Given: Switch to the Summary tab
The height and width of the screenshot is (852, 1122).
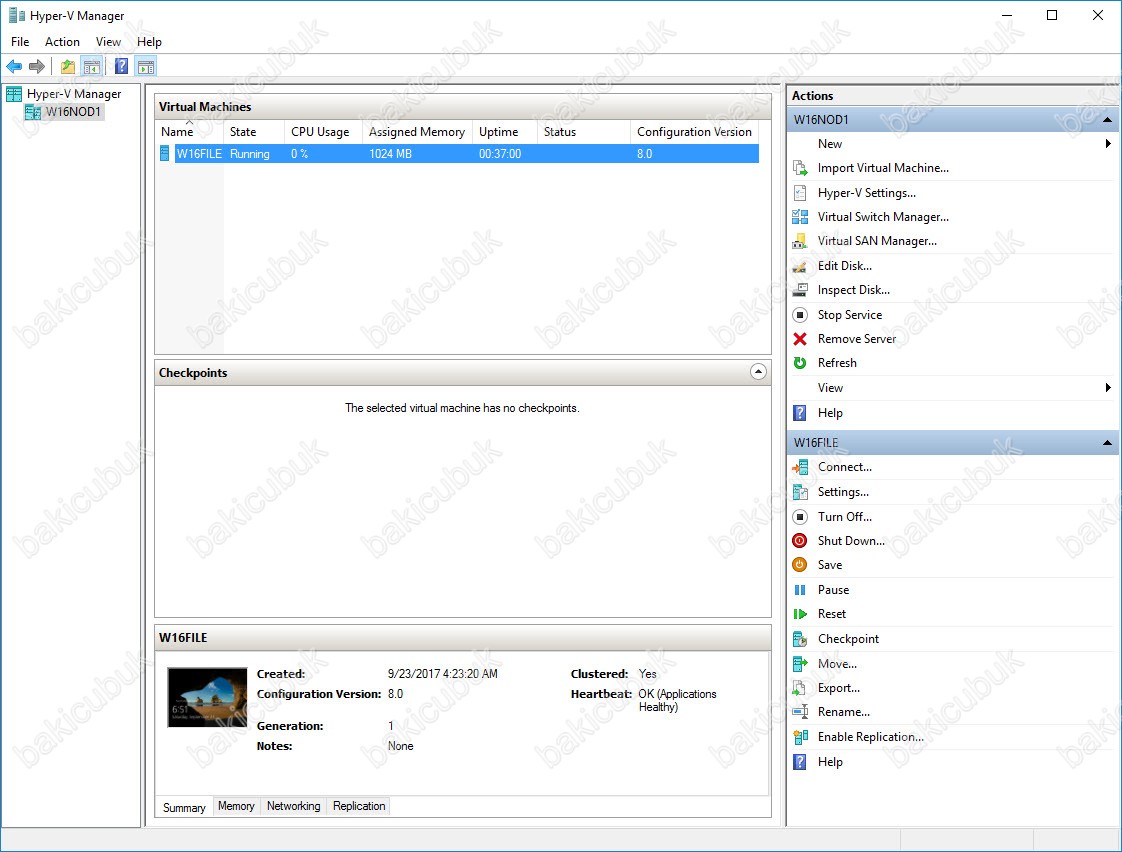Looking at the screenshot, I should tap(184, 808).
